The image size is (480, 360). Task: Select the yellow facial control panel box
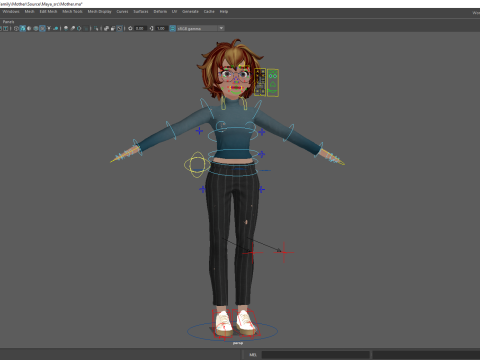point(260,82)
